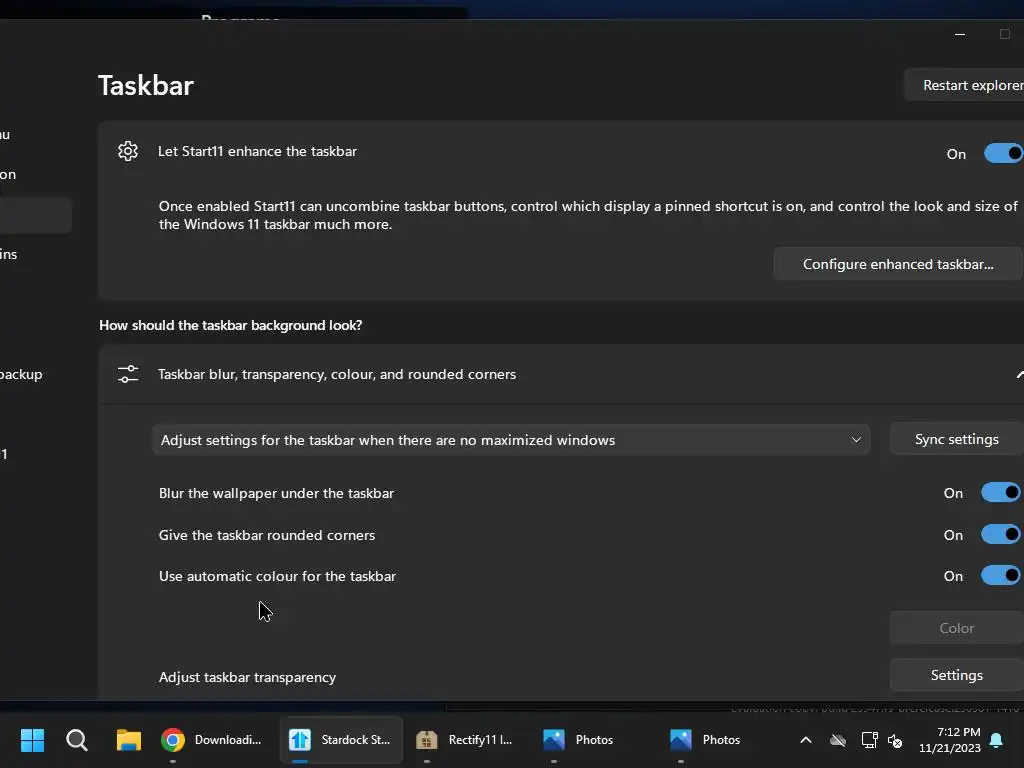Select the sidebar item ending in 'ins'
1024x768 pixels.
click(x=8, y=254)
